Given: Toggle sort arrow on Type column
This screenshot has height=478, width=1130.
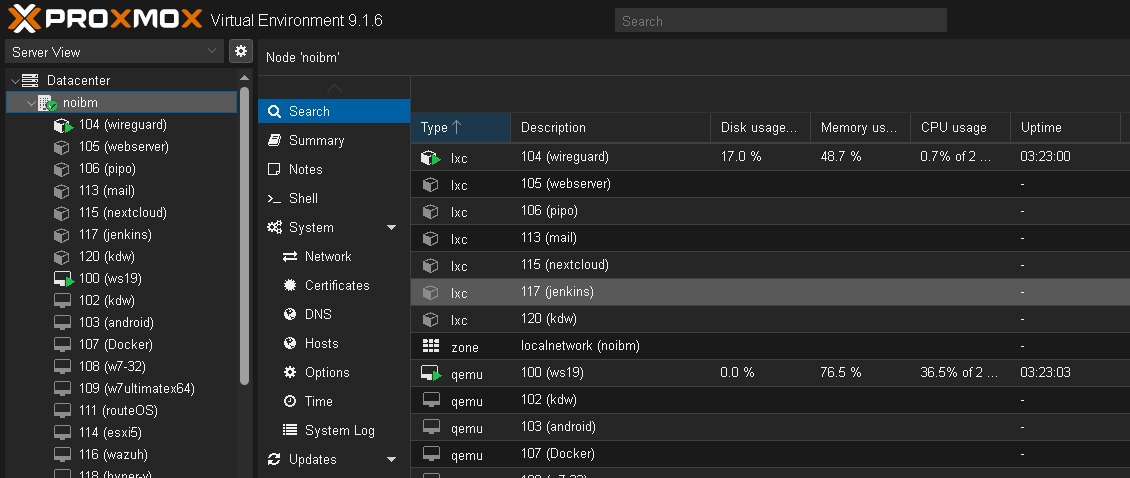Looking at the screenshot, I should [x=456, y=127].
